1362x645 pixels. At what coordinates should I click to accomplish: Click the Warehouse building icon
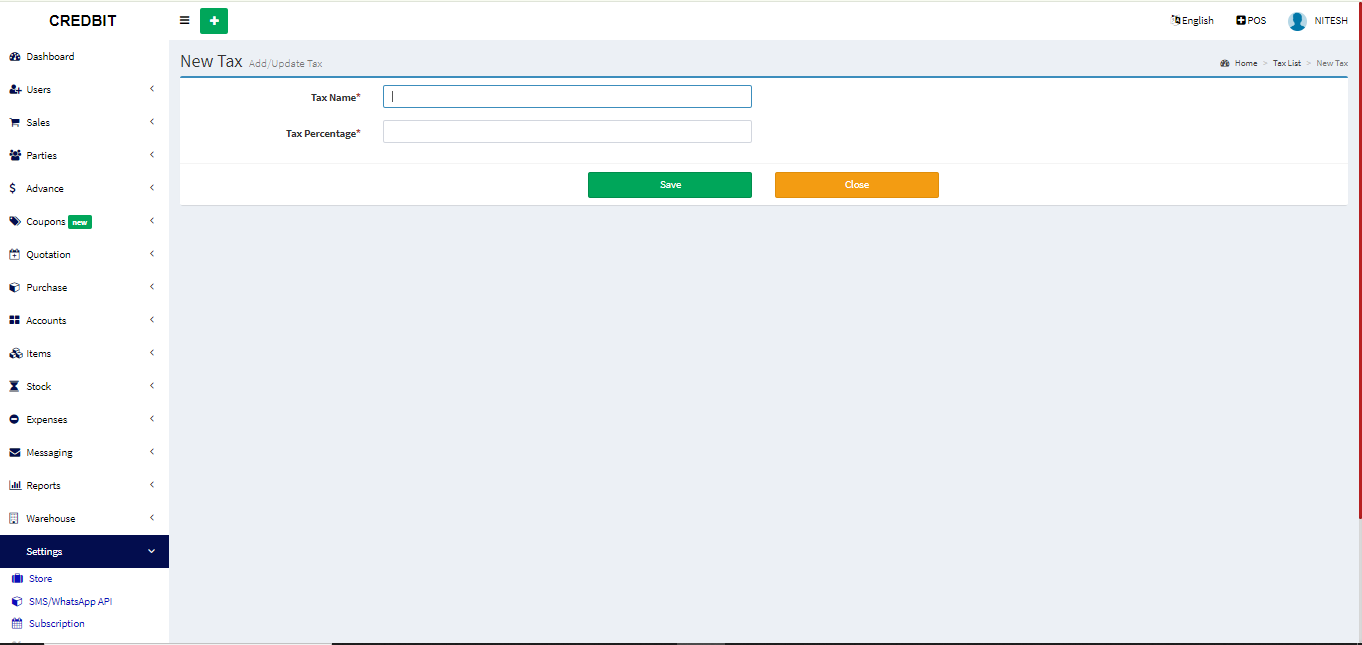15,519
